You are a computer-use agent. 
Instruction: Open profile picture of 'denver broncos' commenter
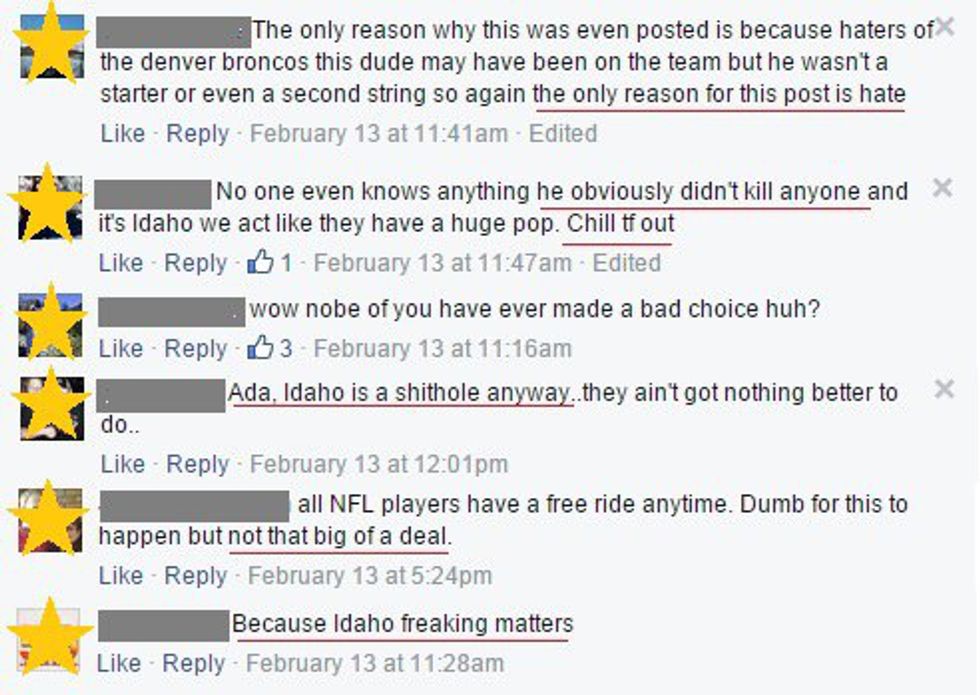(x=51, y=46)
